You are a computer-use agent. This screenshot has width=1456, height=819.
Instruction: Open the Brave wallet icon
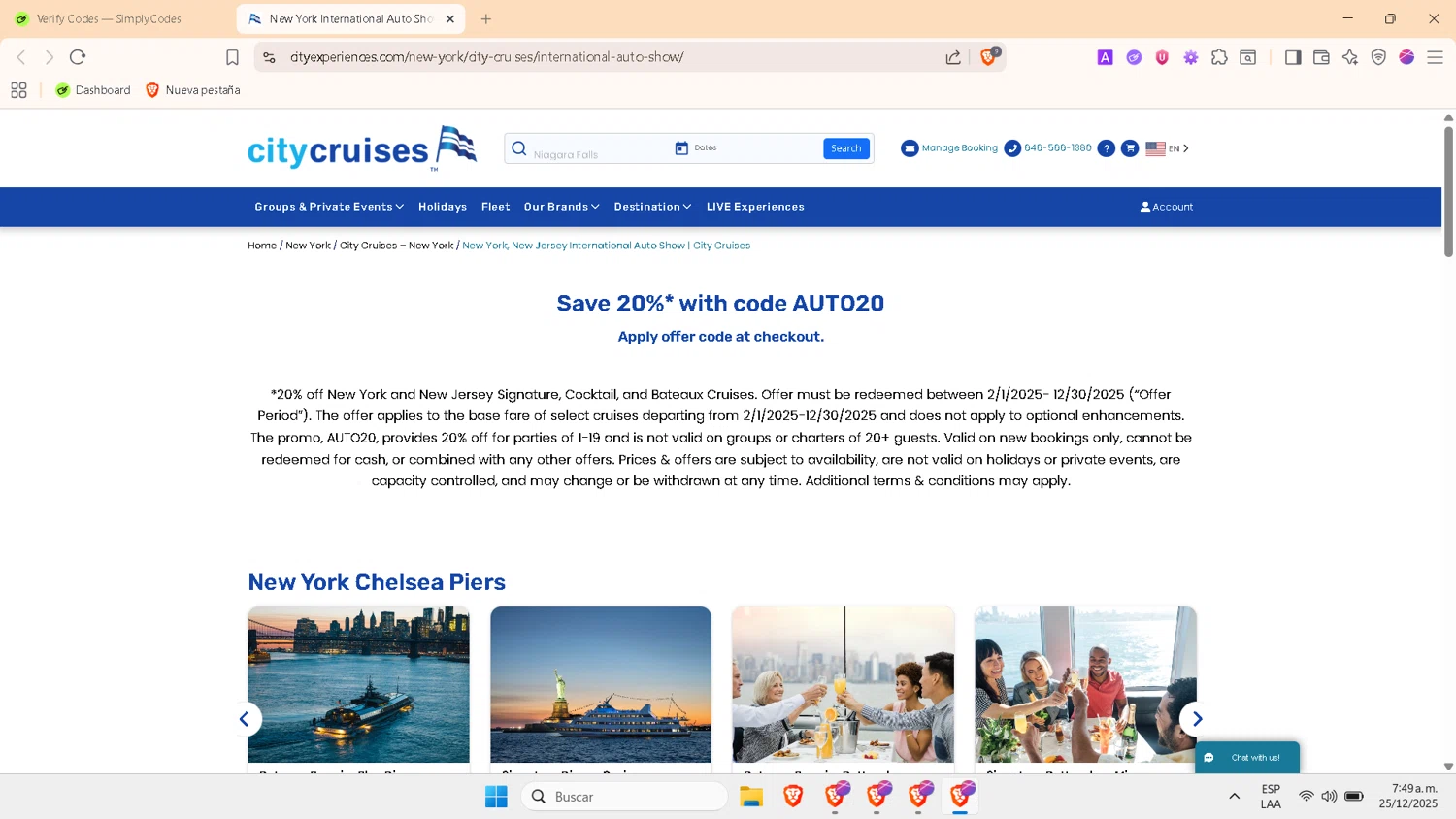[1321, 57]
